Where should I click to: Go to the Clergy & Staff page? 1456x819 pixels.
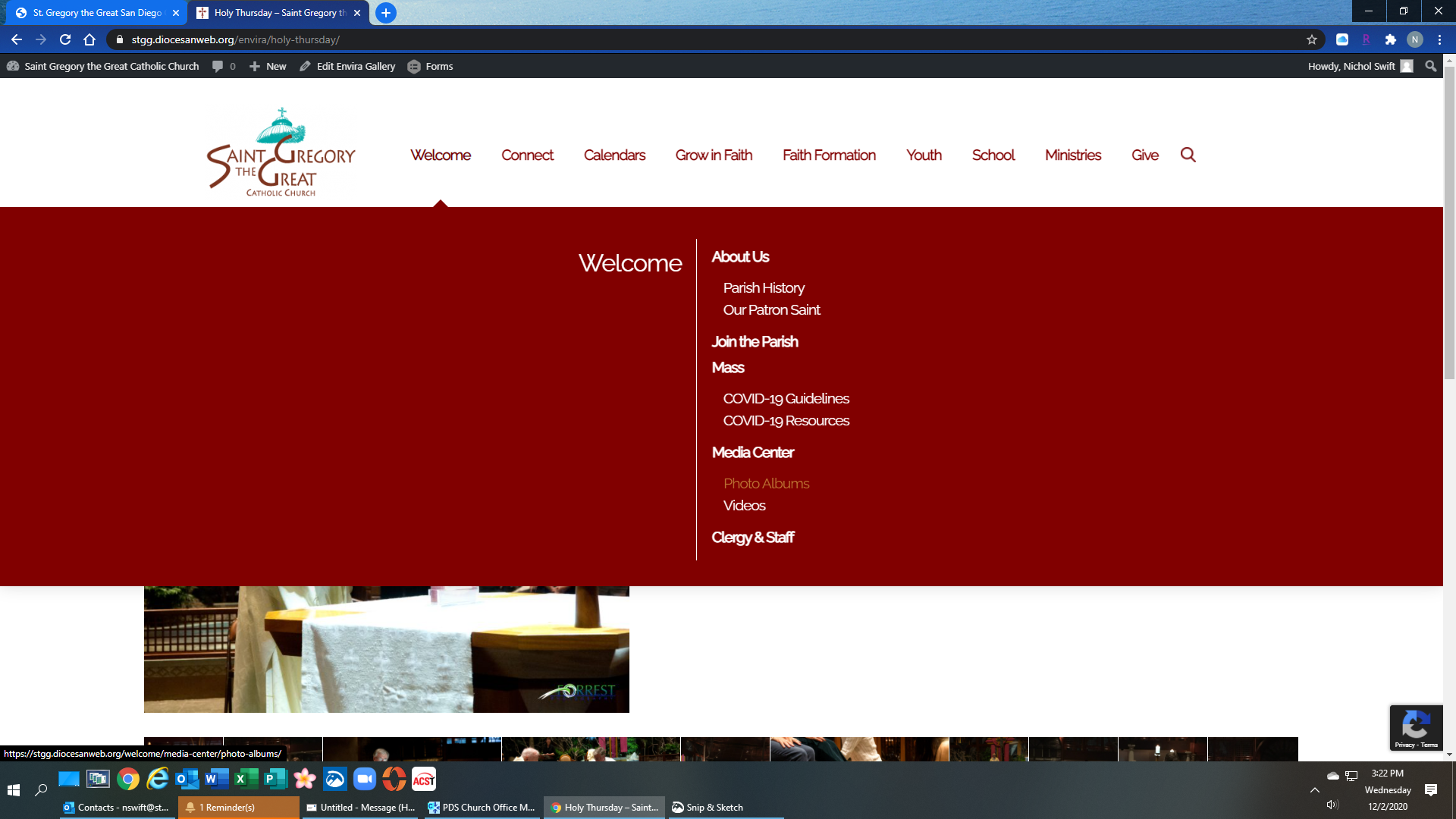[x=752, y=537]
